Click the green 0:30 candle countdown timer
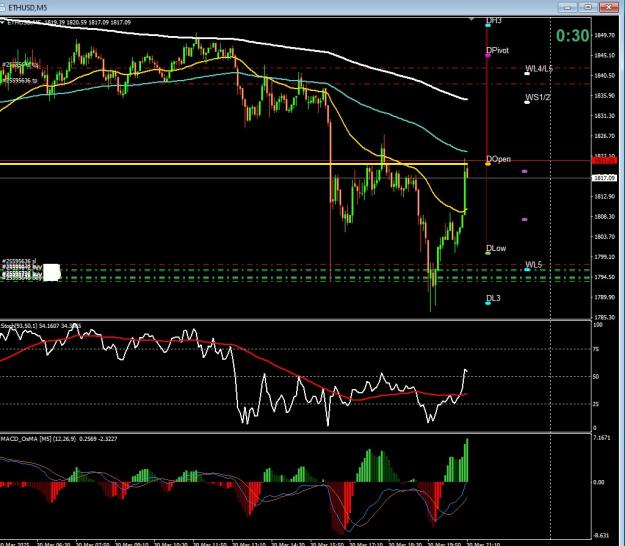625x546 pixels. (573, 36)
